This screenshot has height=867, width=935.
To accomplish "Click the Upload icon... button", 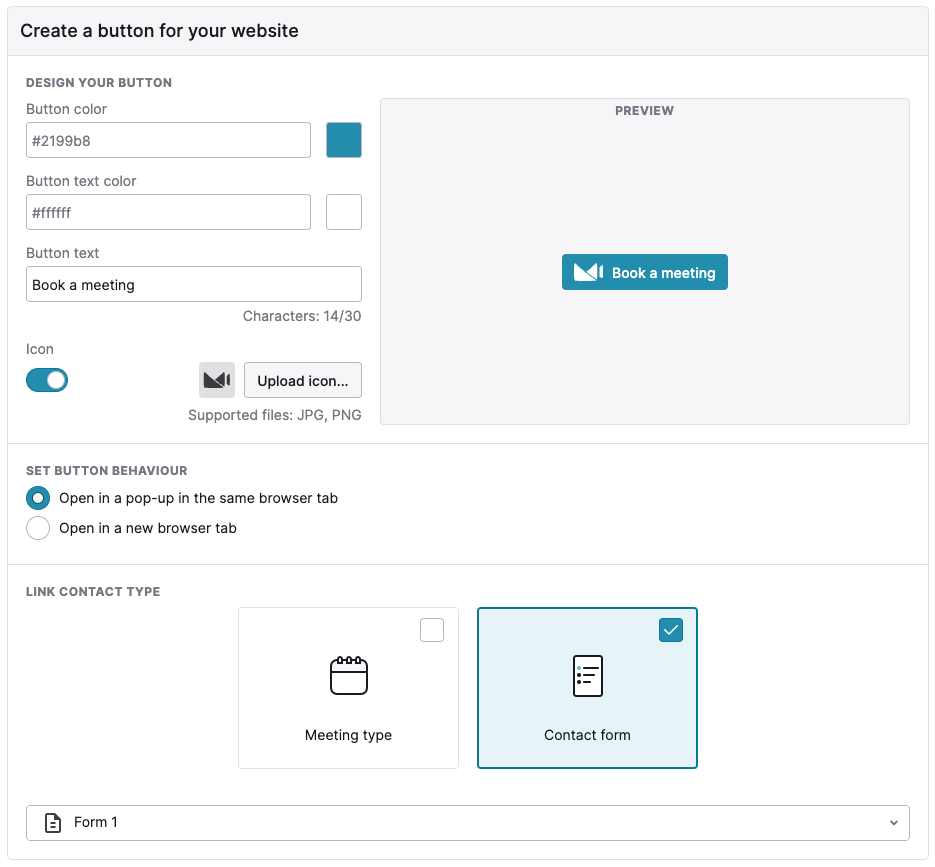I will pyautogui.click(x=303, y=380).
